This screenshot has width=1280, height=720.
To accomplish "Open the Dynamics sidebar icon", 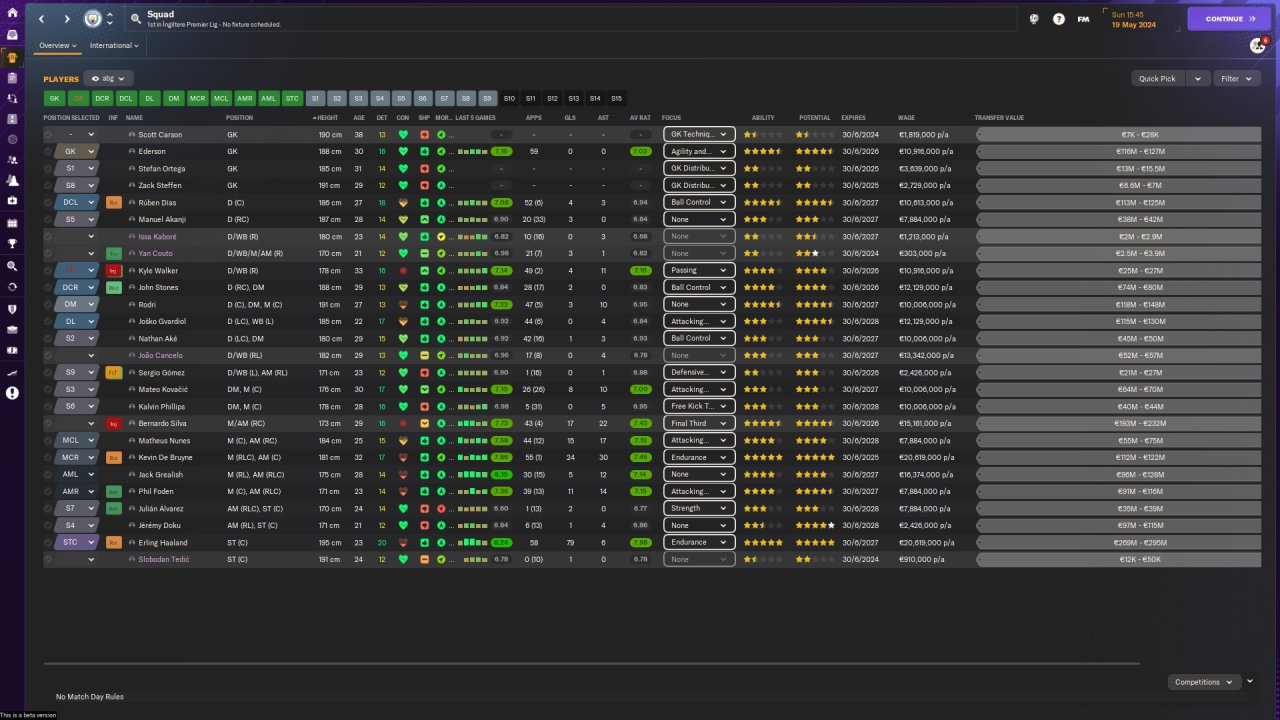I will click(12, 99).
